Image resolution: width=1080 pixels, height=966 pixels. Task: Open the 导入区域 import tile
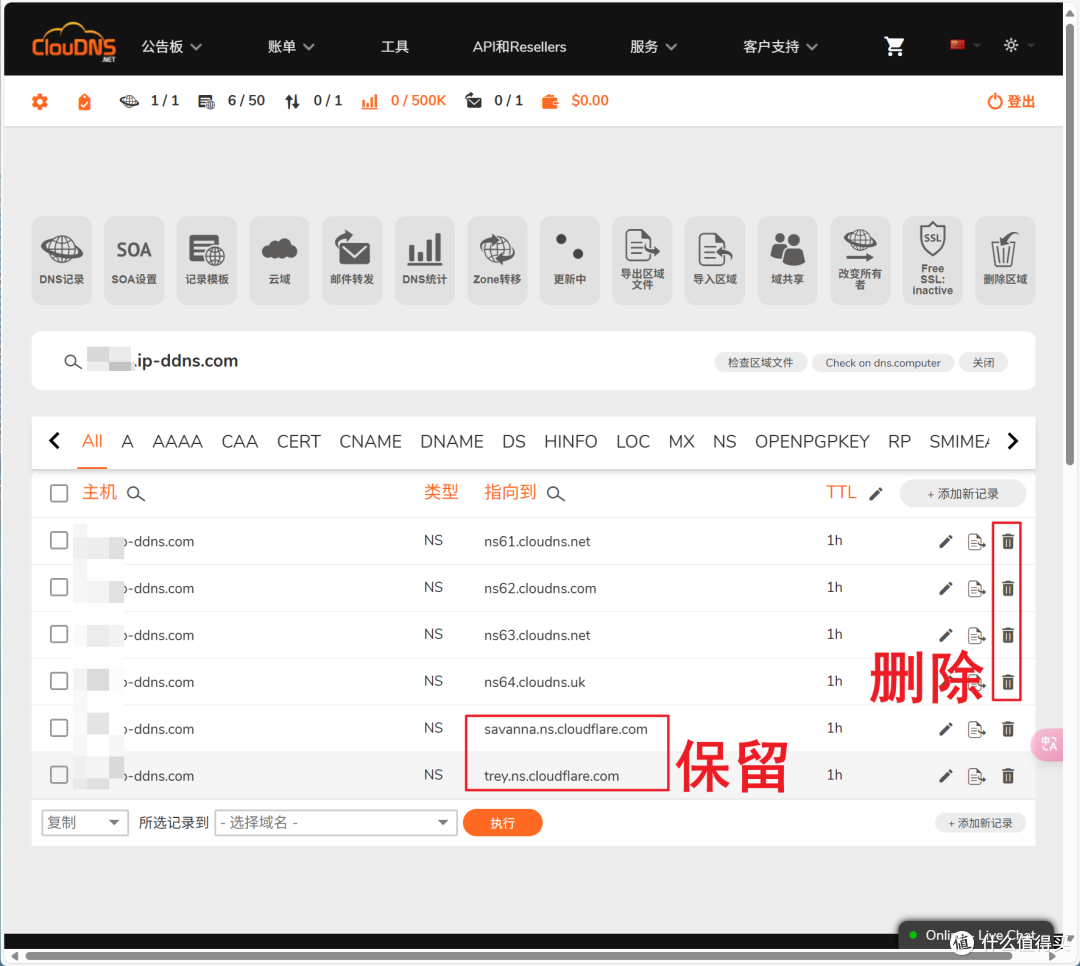click(x=714, y=260)
